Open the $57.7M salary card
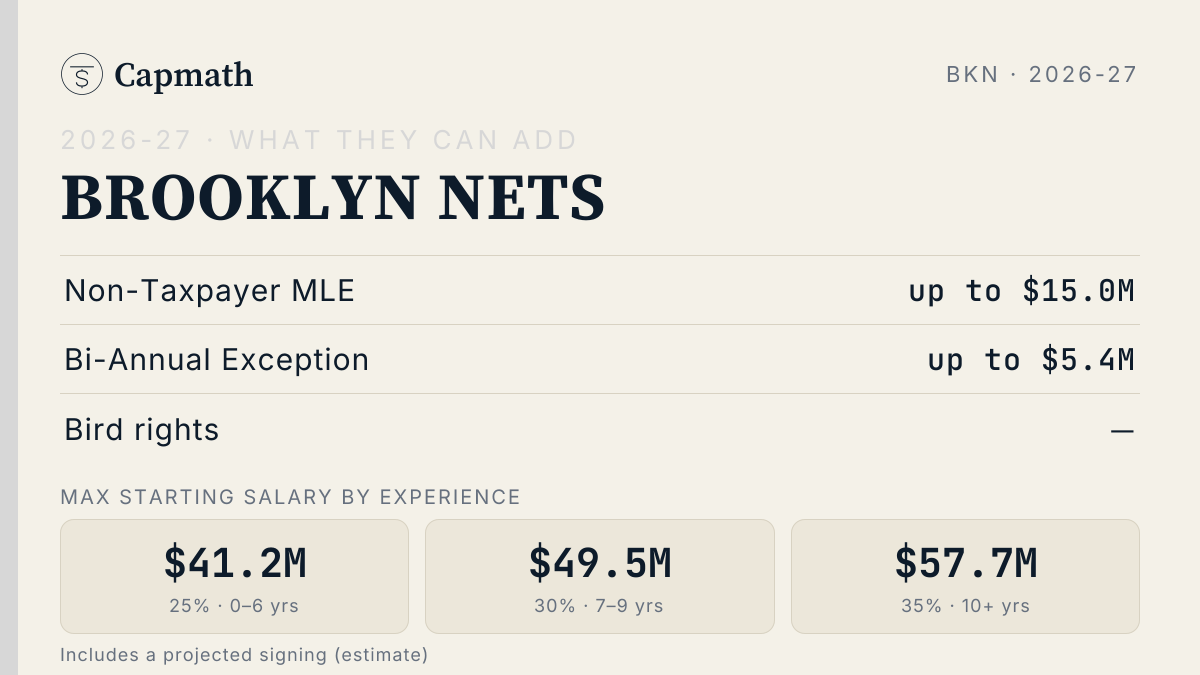This screenshot has width=1200, height=675. point(965,576)
